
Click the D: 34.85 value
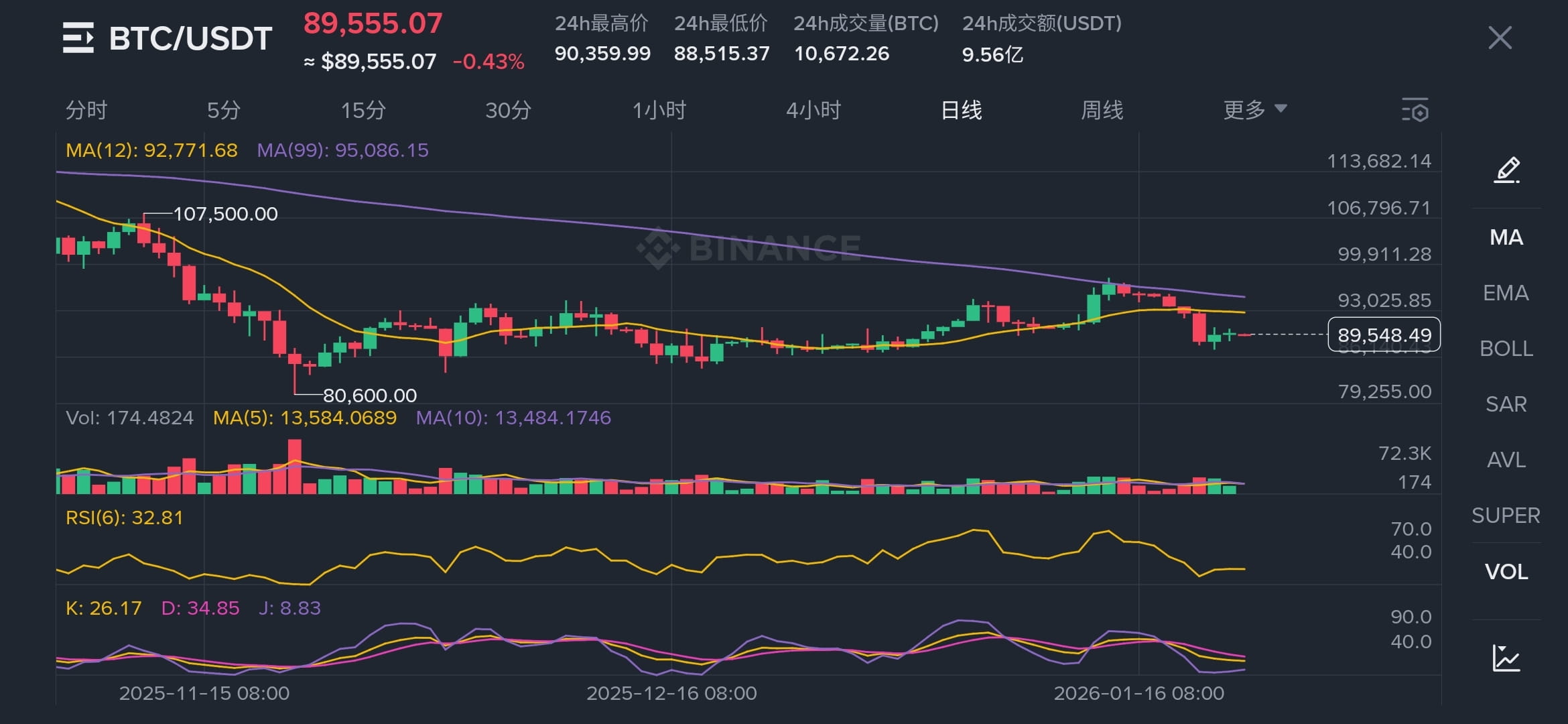(200, 608)
